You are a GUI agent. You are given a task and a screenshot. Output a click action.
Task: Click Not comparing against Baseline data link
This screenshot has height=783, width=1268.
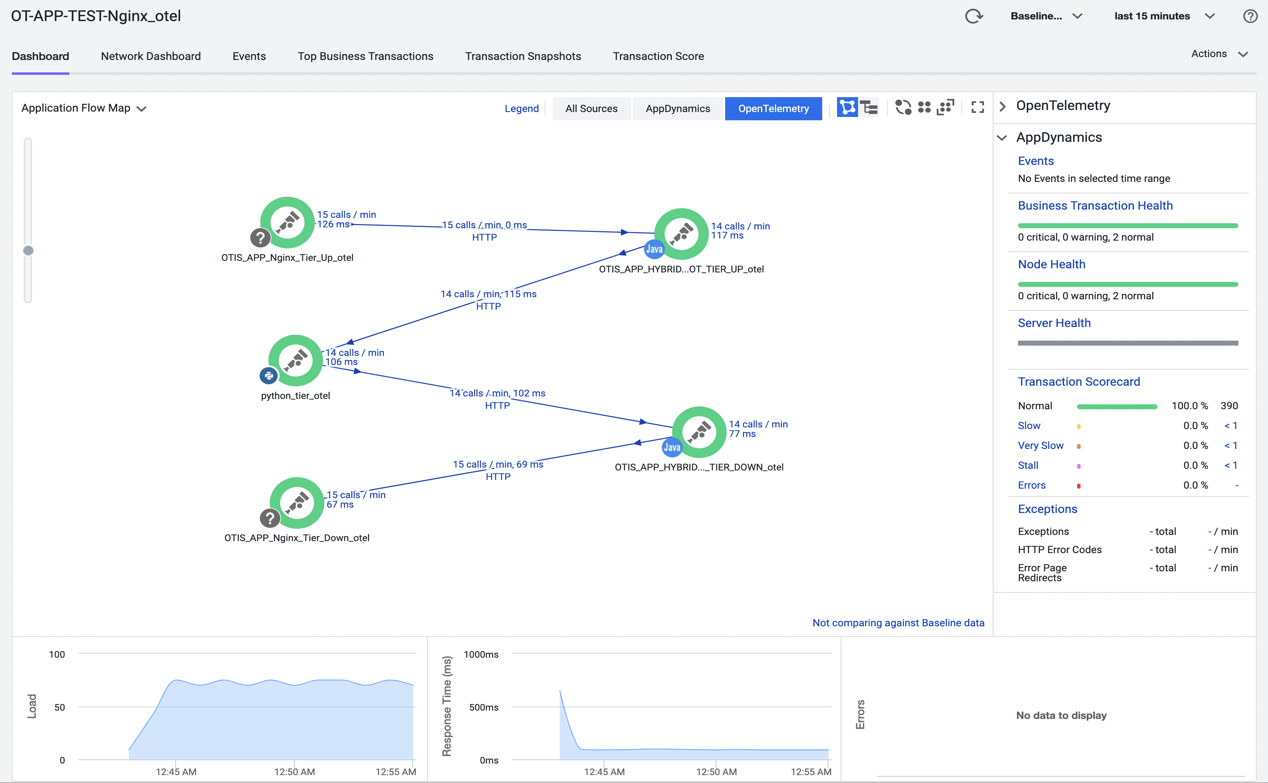898,622
